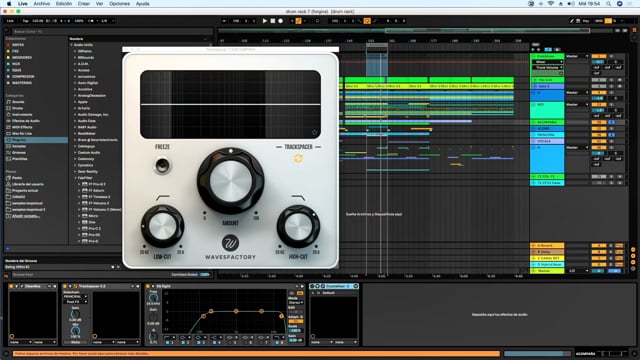Open the Max for Live category
Screen dimensions: 640x360
[x=22, y=133]
